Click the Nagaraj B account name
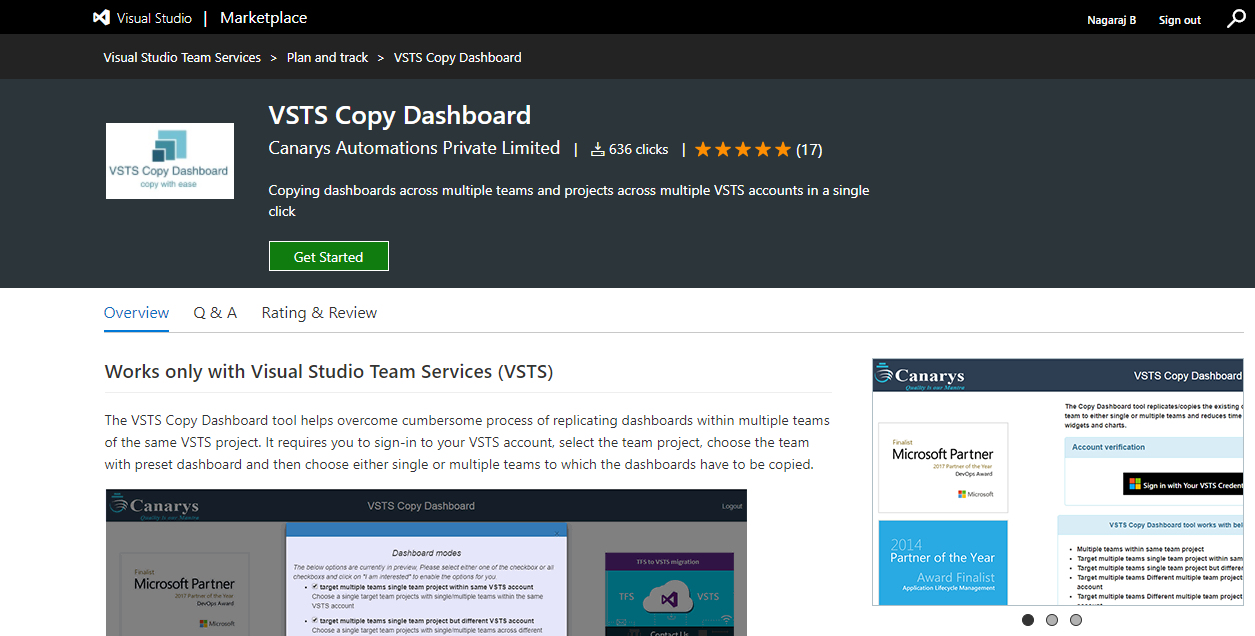This screenshot has width=1255, height=636. click(1111, 19)
